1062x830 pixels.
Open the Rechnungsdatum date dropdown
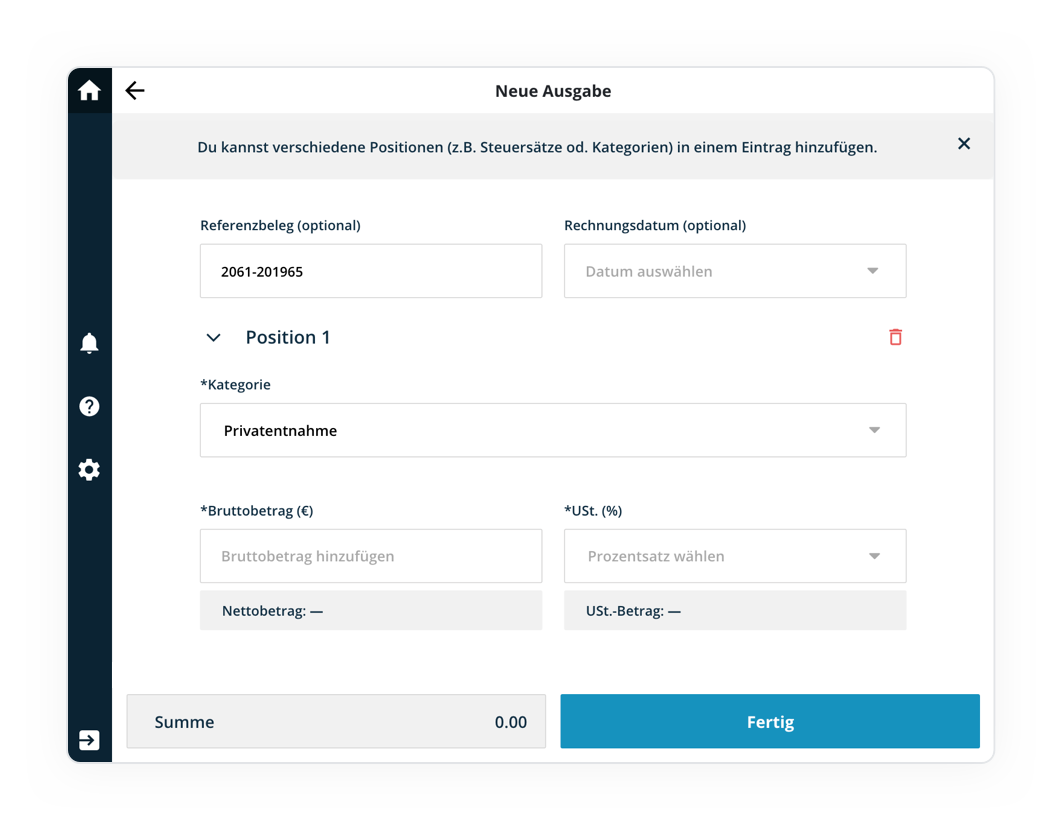coord(735,271)
